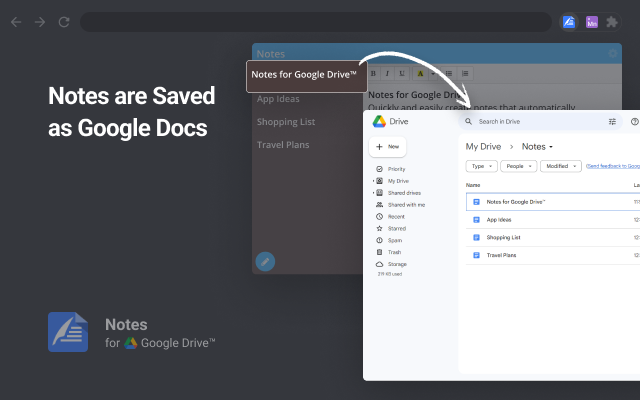640x400 pixels.
Task: Open the People filter dropdown
Action: 518,166
